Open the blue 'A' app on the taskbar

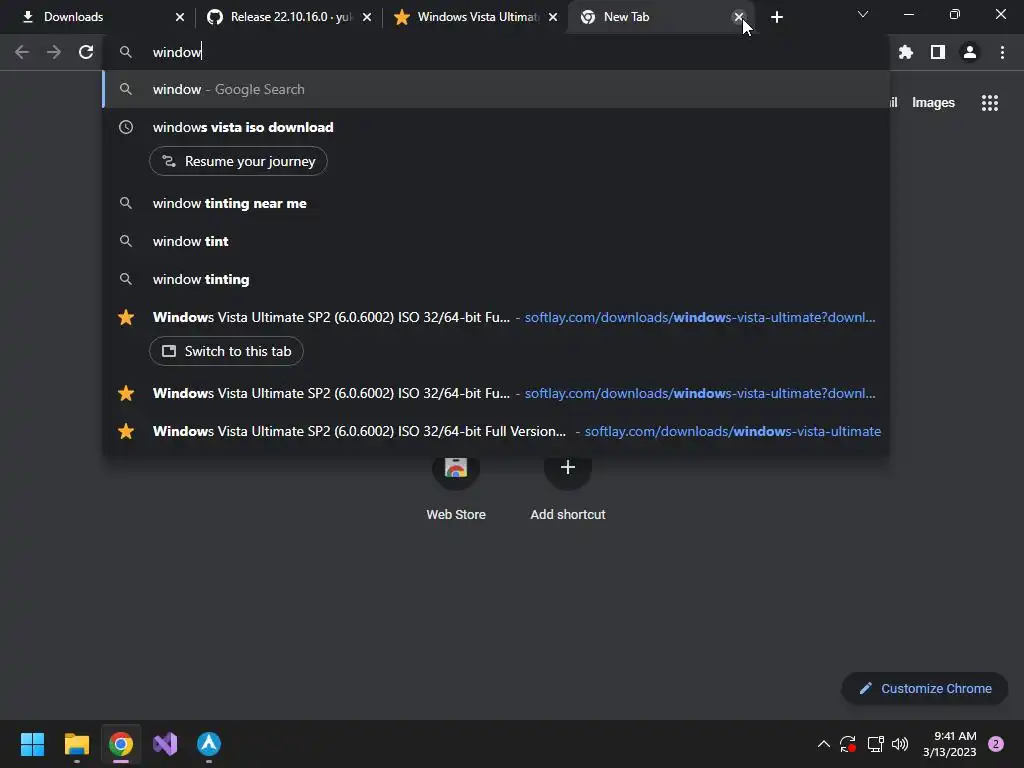pyautogui.click(x=209, y=744)
